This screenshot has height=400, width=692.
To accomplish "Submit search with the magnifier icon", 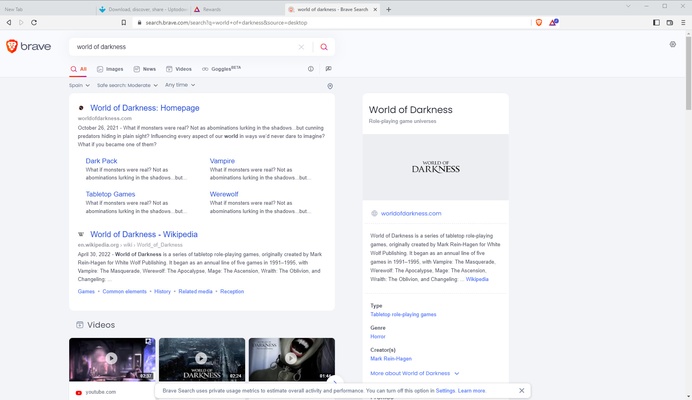I will click(x=324, y=47).
